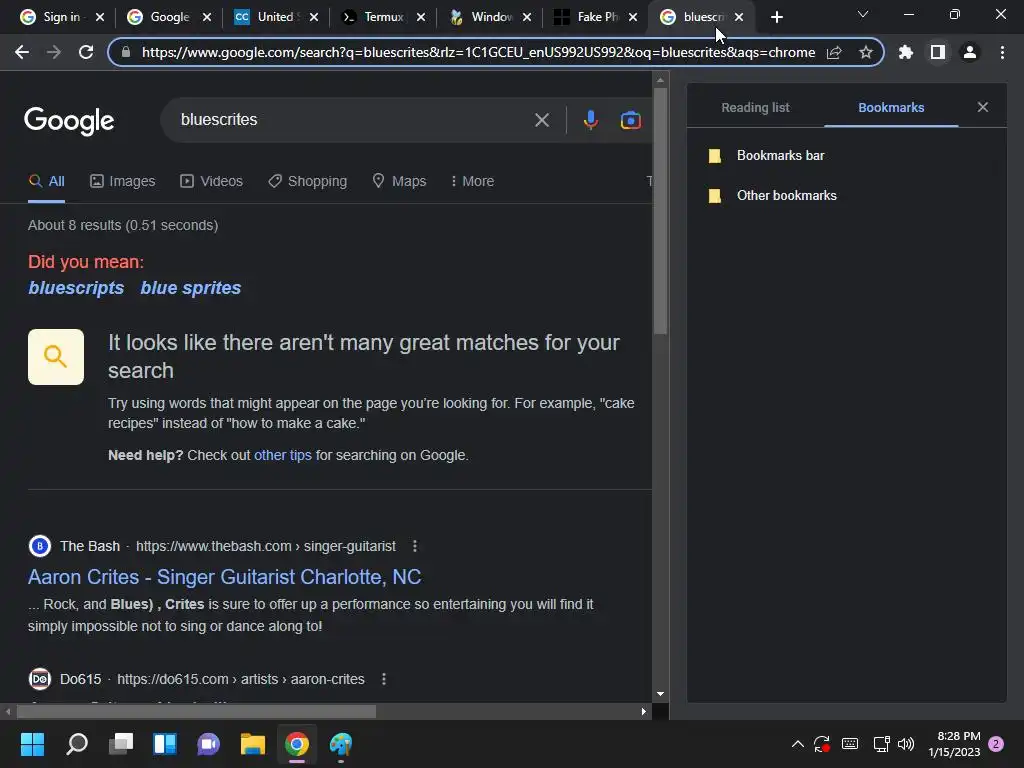The image size is (1024, 768).
Task: Open the Chrome profile avatar menu
Action: tap(970, 52)
